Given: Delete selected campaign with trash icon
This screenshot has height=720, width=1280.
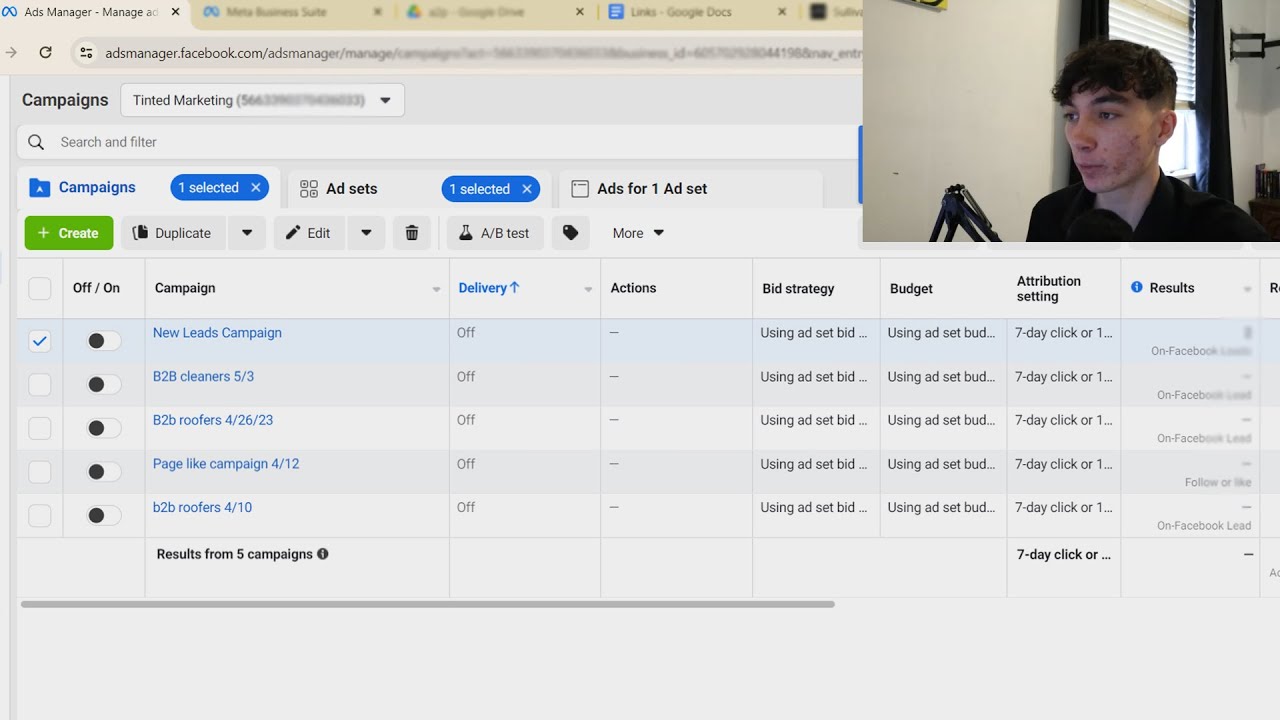Looking at the screenshot, I should point(412,233).
